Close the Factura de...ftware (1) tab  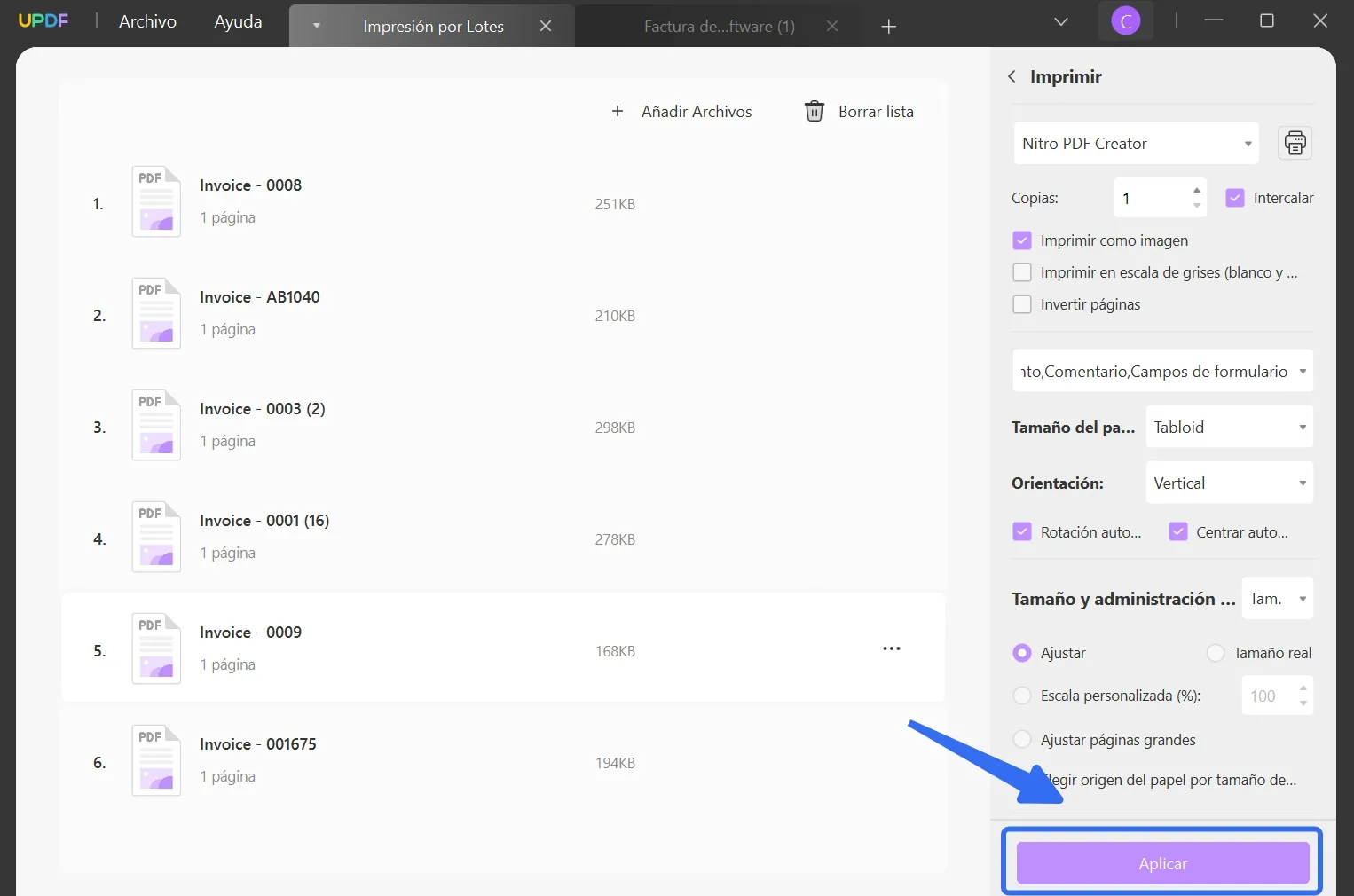point(832,27)
